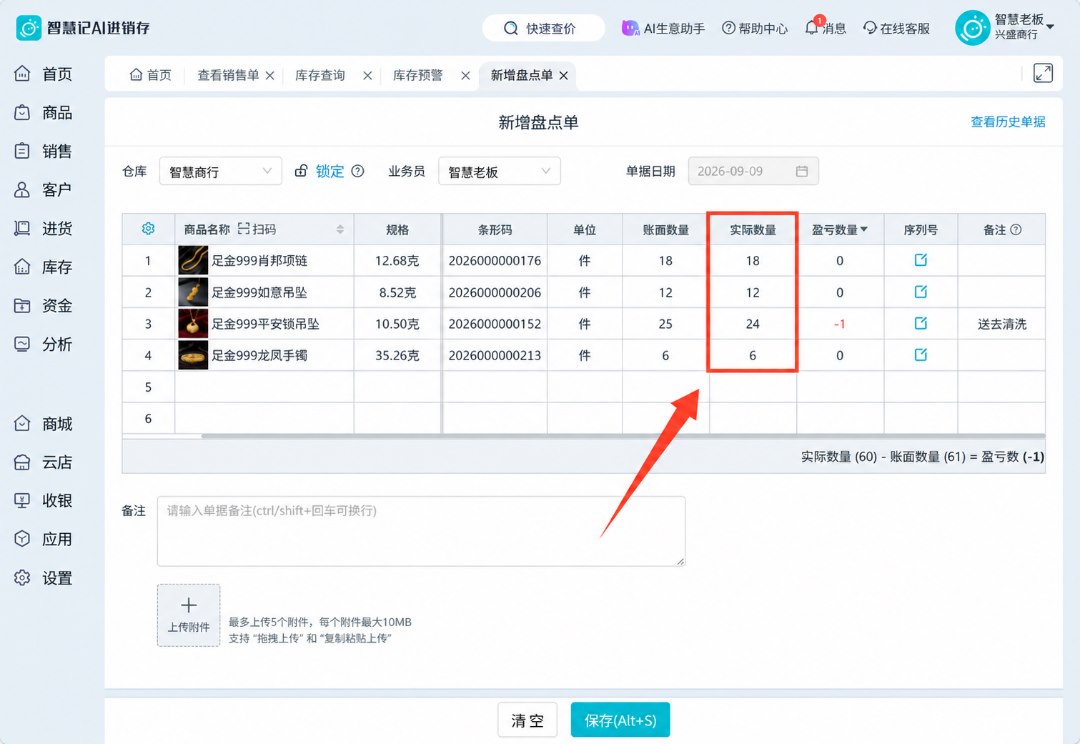Switch to the 库存预警 tab
Image resolution: width=1080 pixels, height=744 pixels.
(x=418, y=75)
